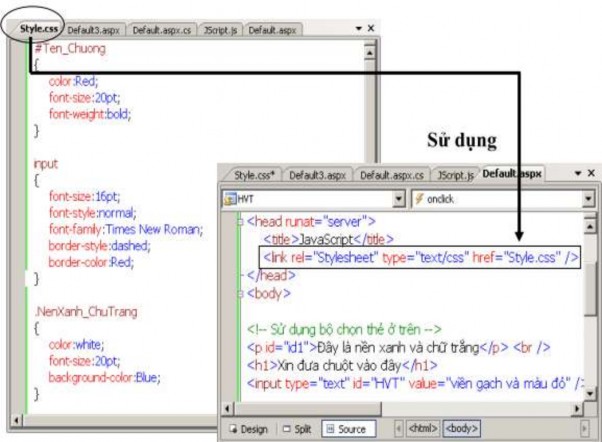The height and width of the screenshot is (442, 602).
Task: Close the back editor window document
Action: coord(371,28)
